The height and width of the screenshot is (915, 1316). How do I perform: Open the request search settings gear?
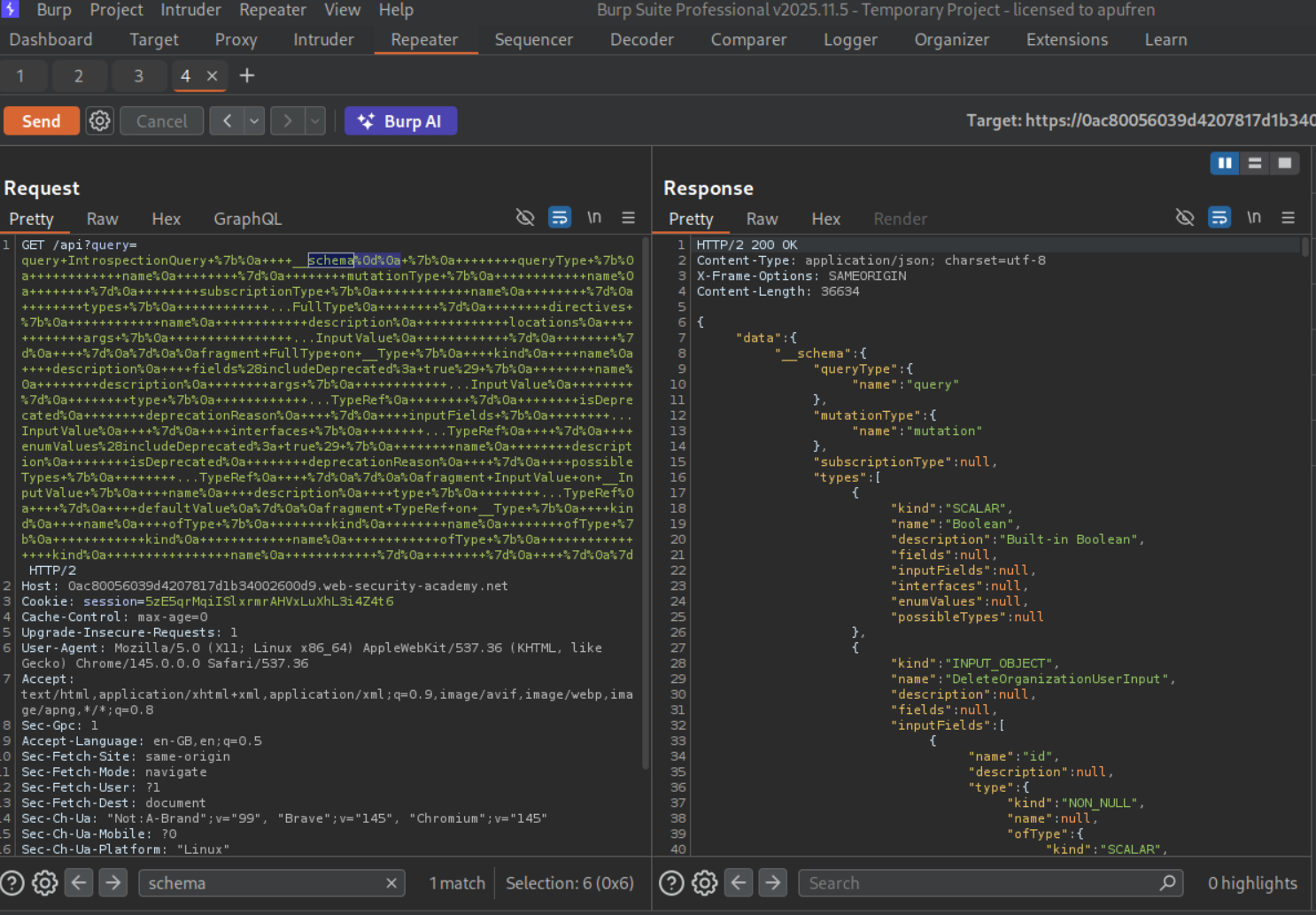point(45,882)
